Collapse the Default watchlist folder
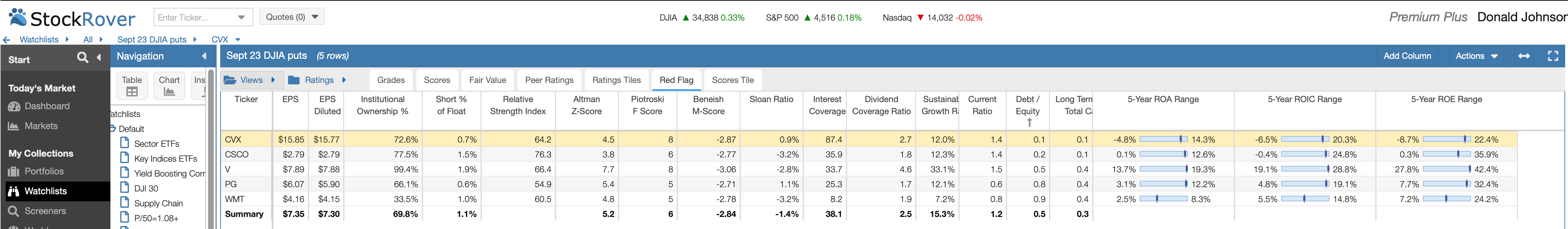The height and width of the screenshot is (229, 1568). click(x=113, y=129)
